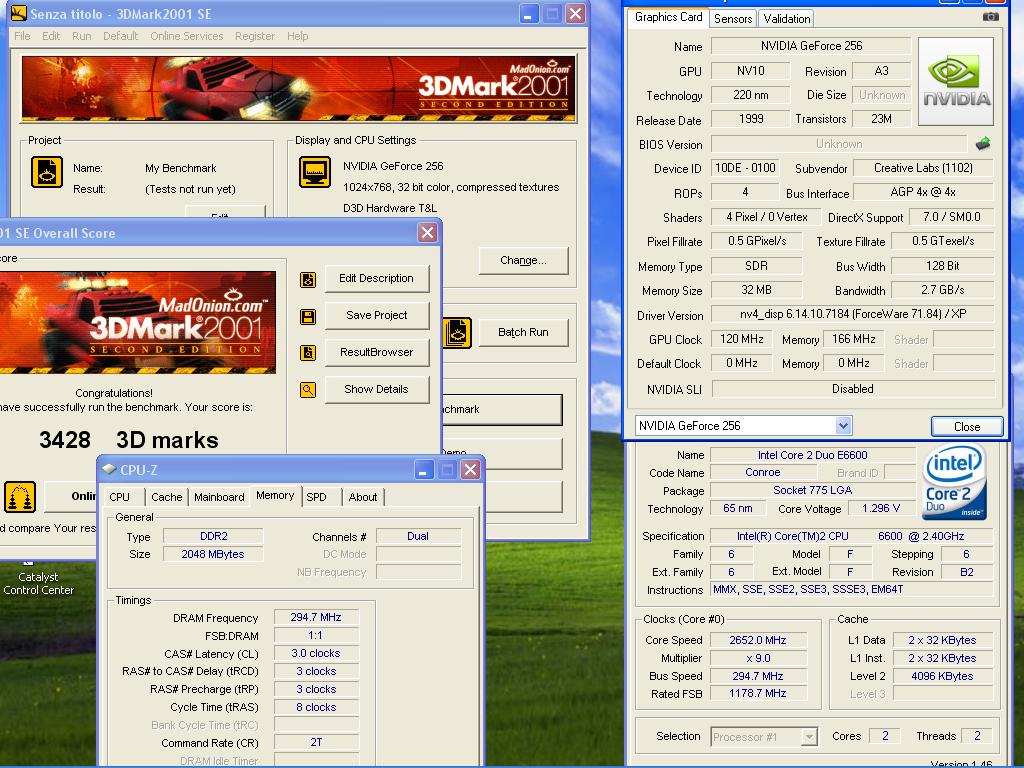Click the Batch Run button
The height and width of the screenshot is (768, 1024).
tap(523, 332)
